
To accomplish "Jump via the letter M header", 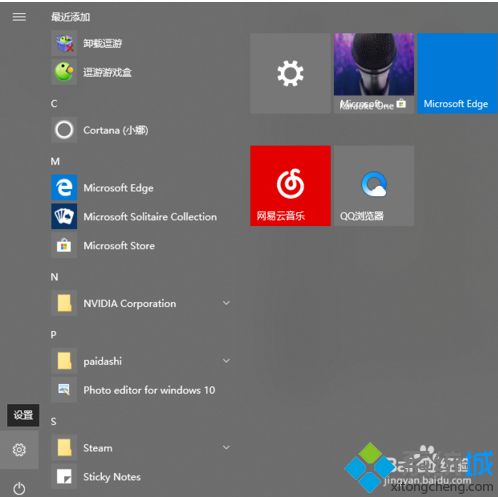I will [x=55, y=161].
